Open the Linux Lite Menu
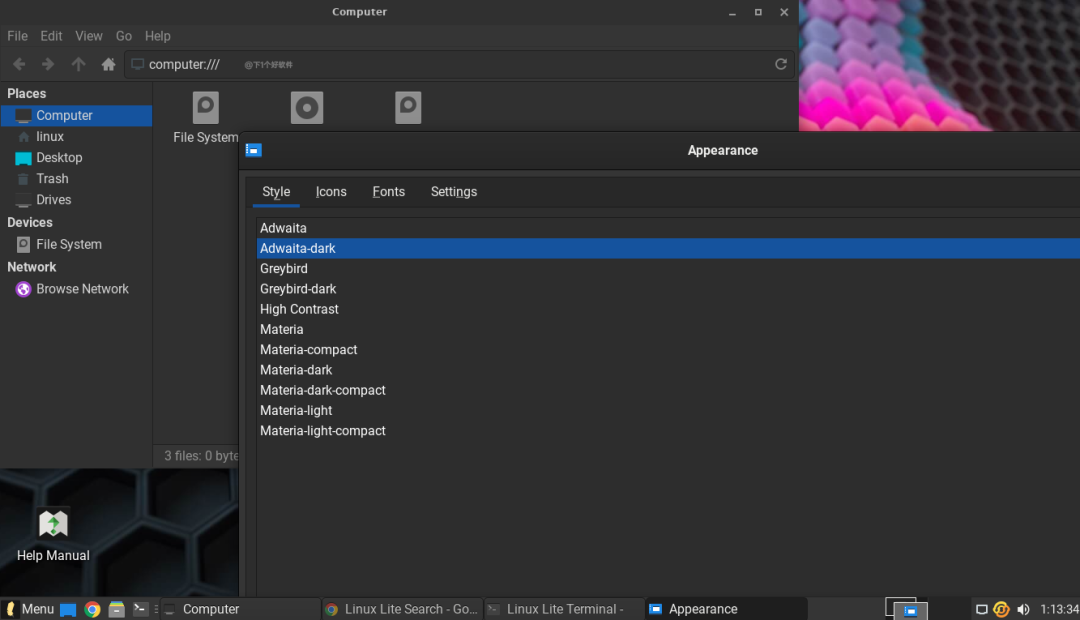 [x=30, y=608]
